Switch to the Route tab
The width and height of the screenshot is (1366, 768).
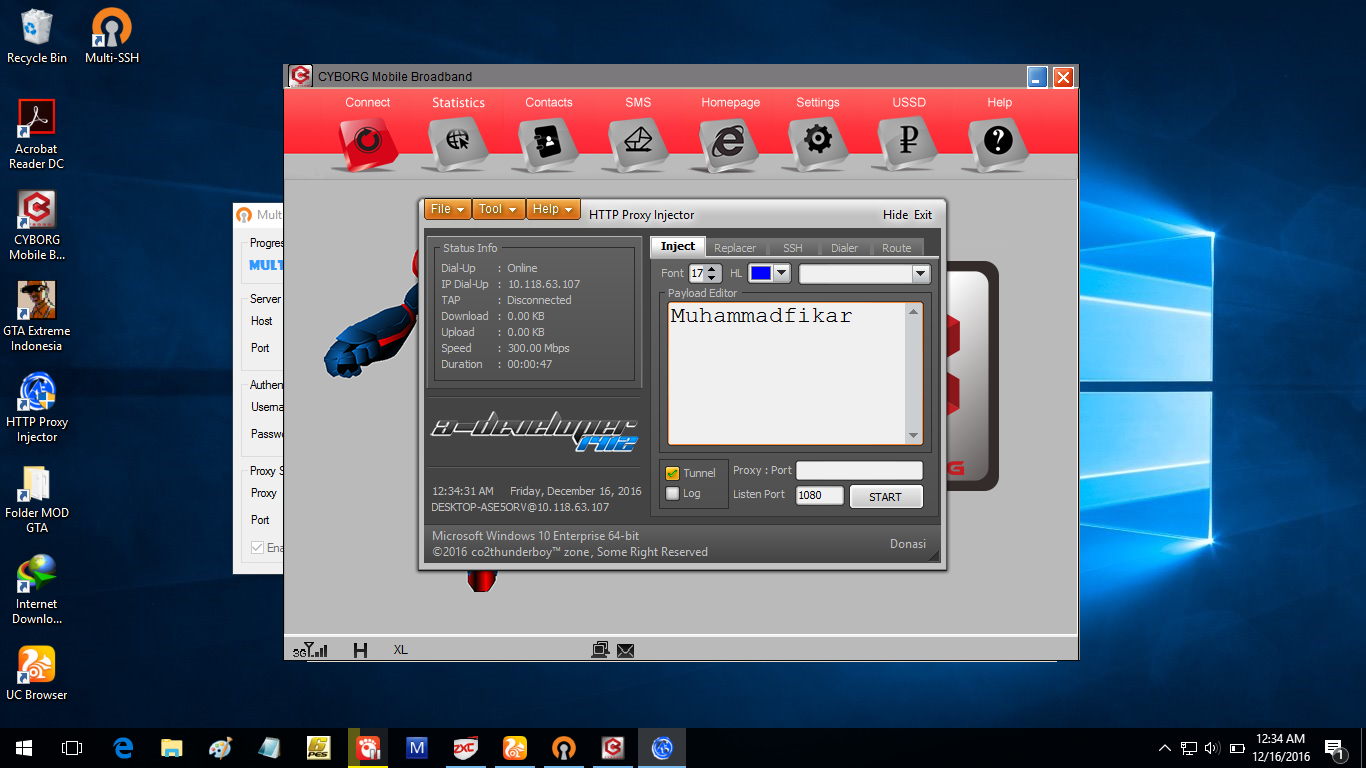(897, 248)
